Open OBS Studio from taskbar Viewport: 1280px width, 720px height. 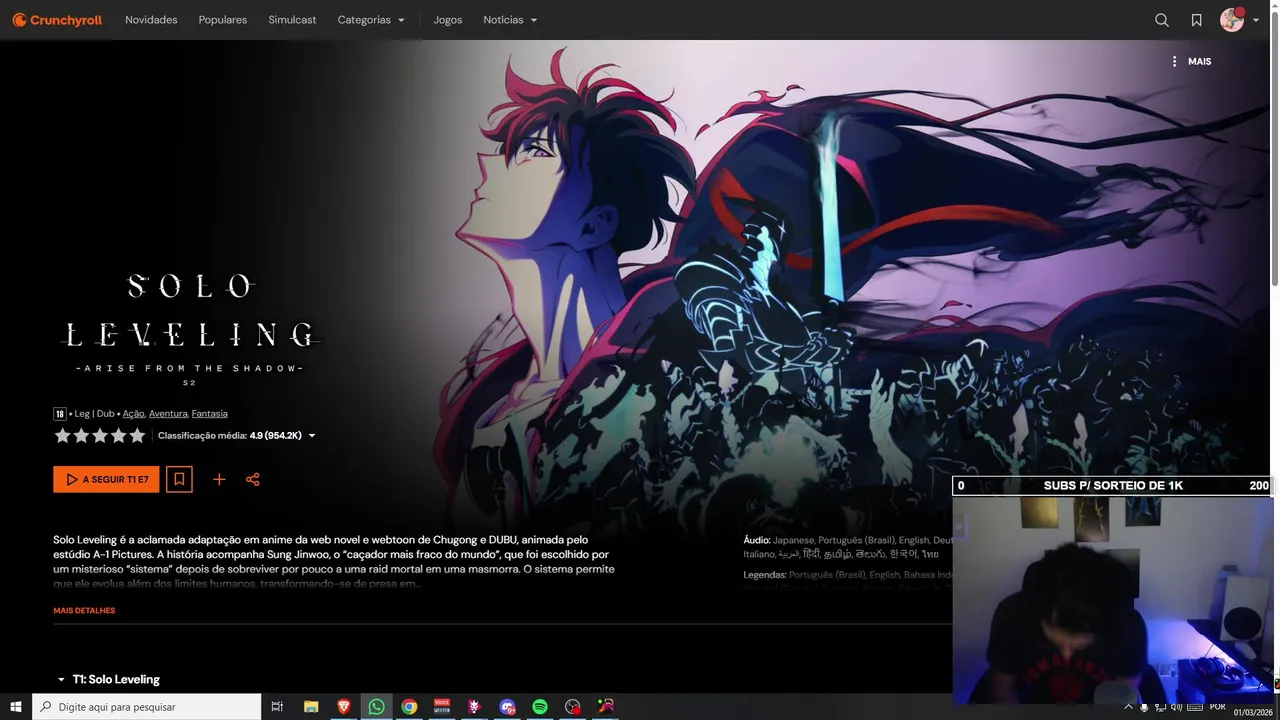572,707
